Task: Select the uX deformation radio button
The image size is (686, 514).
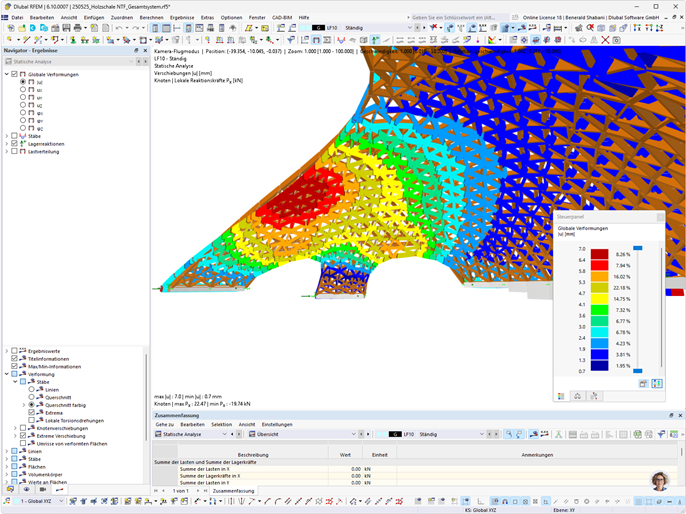Action: (23, 90)
